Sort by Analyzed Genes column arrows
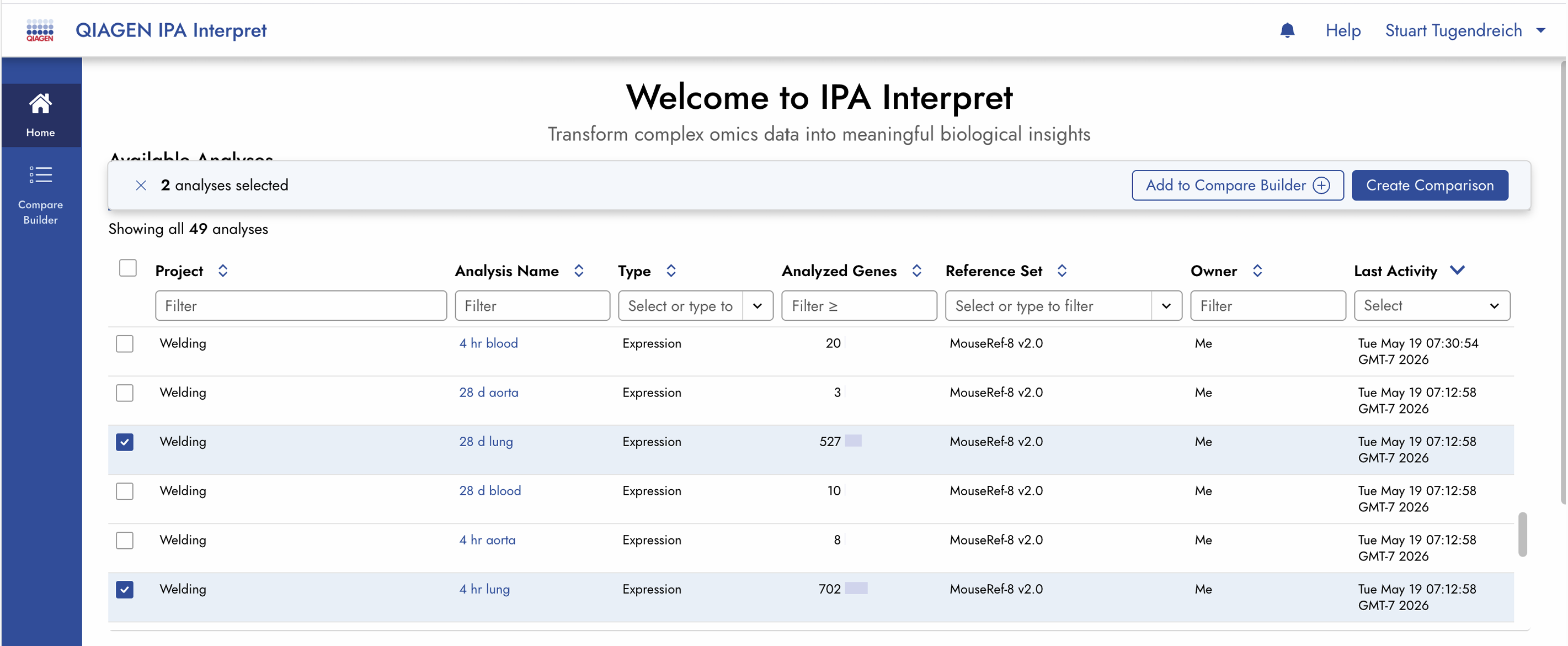Screen dimensions: 1568x646 tap(917, 271)
